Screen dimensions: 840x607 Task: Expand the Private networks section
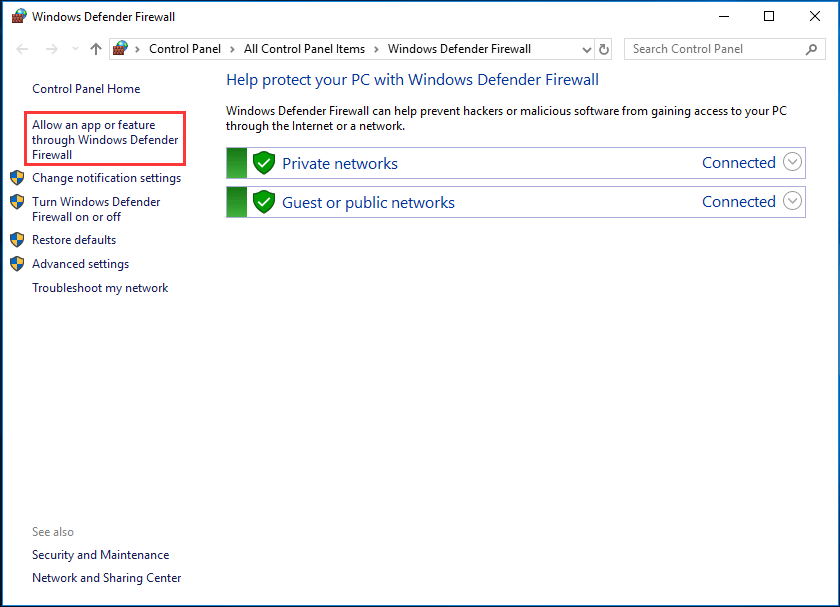[x=793, y=162]
